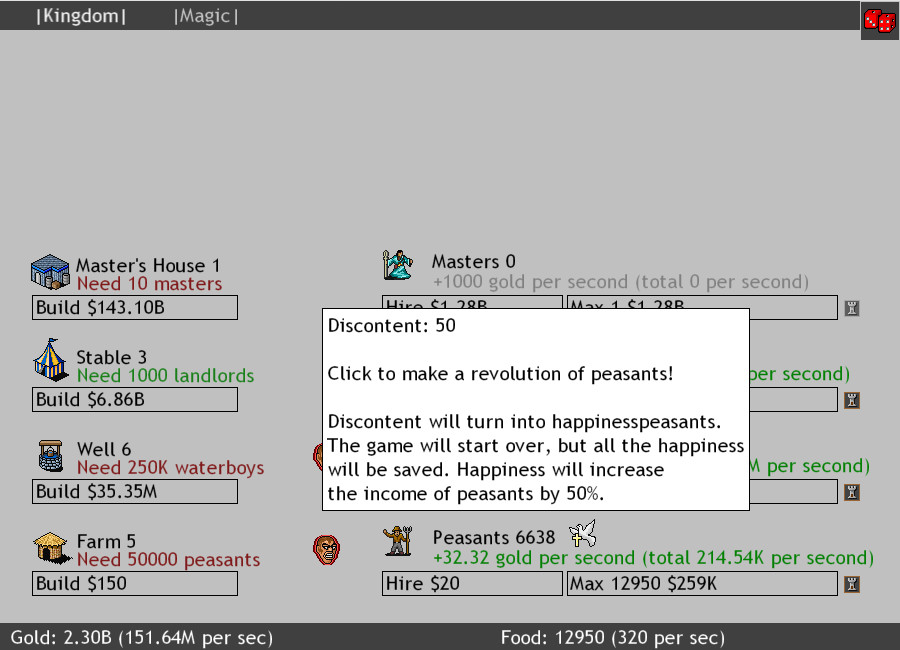Click Build $6.86B for the Stable
The image size is (900, 650).
point(134,399)
